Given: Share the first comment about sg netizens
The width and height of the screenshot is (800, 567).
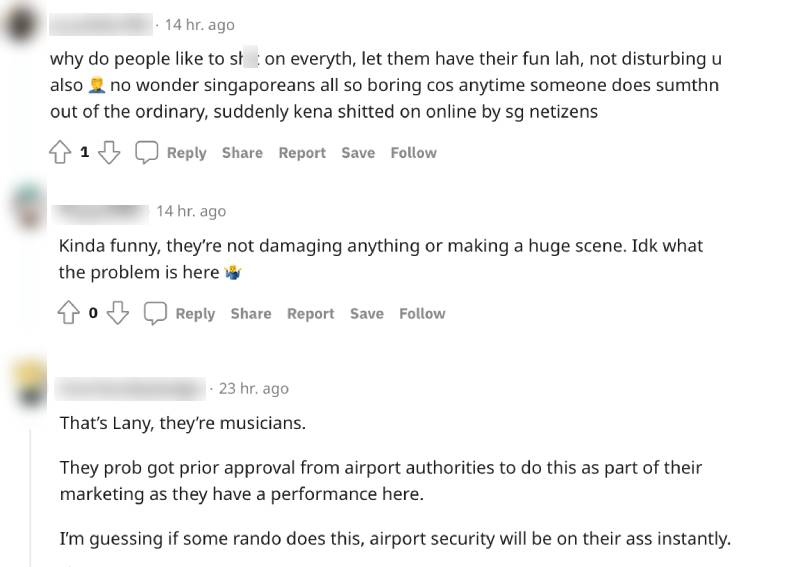Looking at the screenshot, I should pos(242,153).
